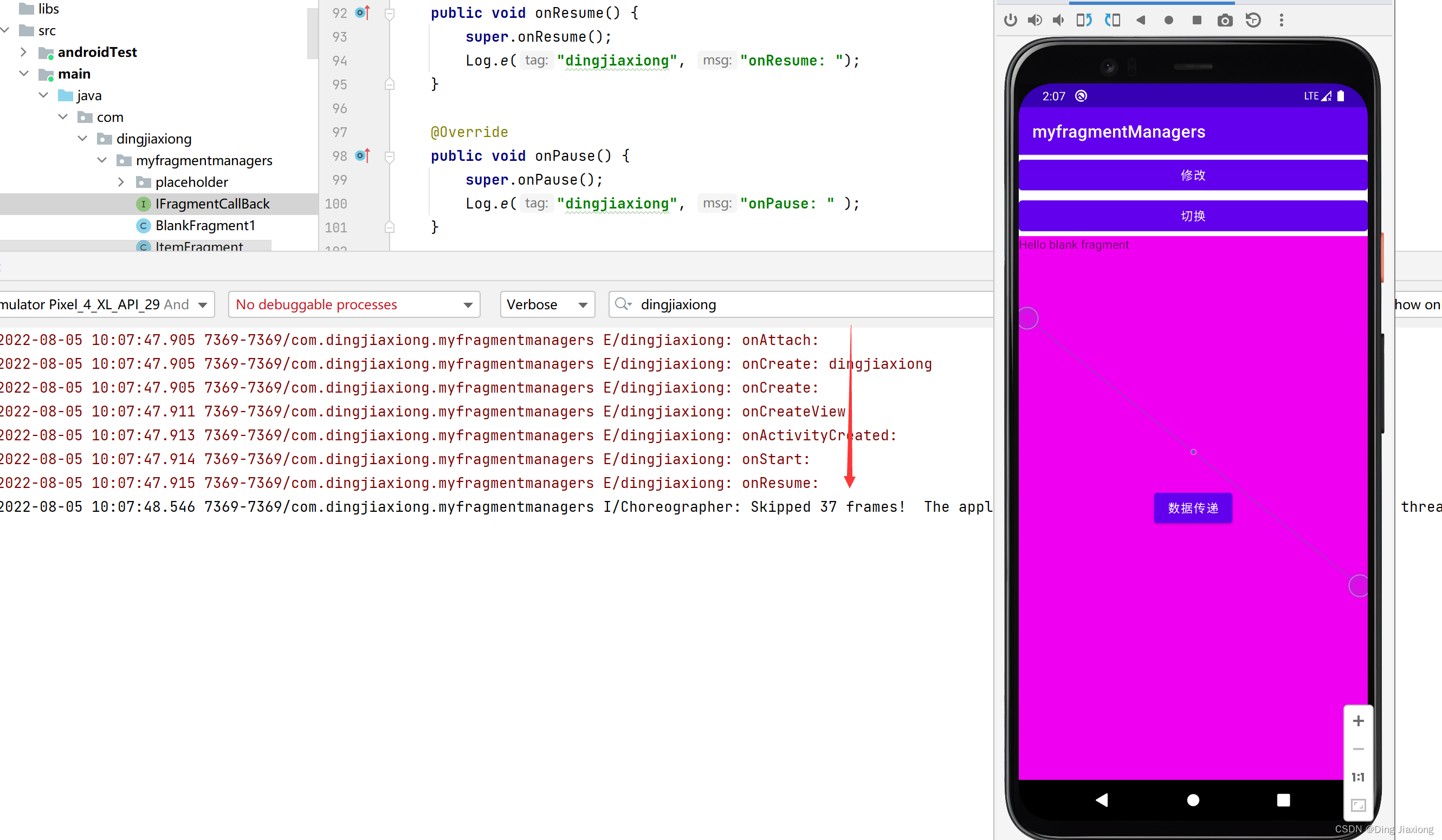
Task: Rotate emulator right icon
Action: [1113, 20]
